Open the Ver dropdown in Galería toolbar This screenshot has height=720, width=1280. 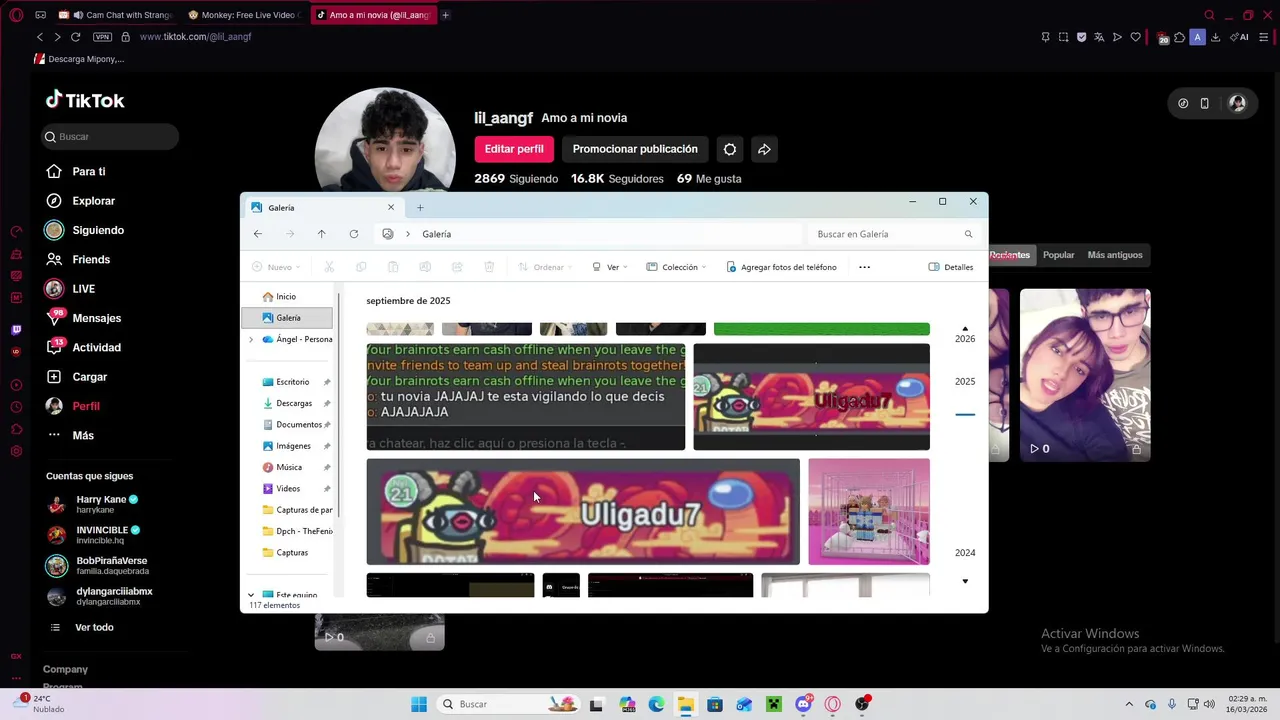click(609, 267)
